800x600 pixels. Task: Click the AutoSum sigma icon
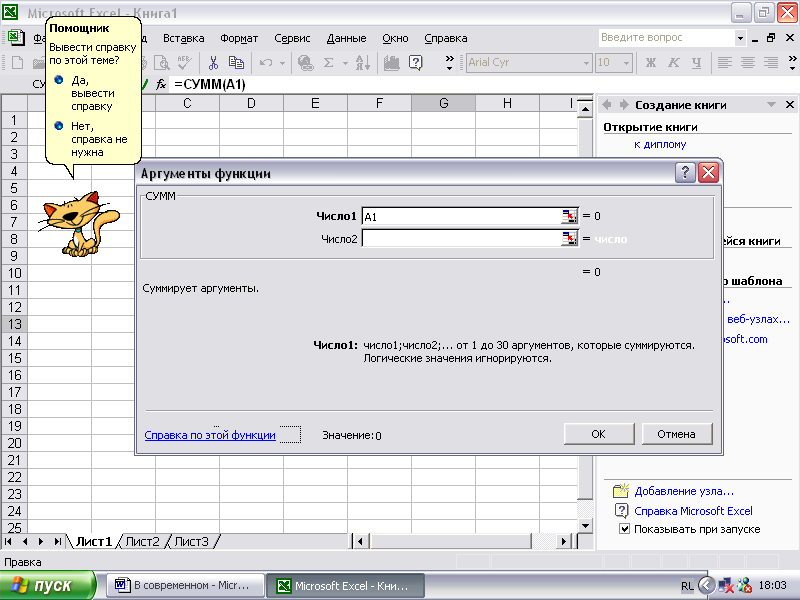329,63
